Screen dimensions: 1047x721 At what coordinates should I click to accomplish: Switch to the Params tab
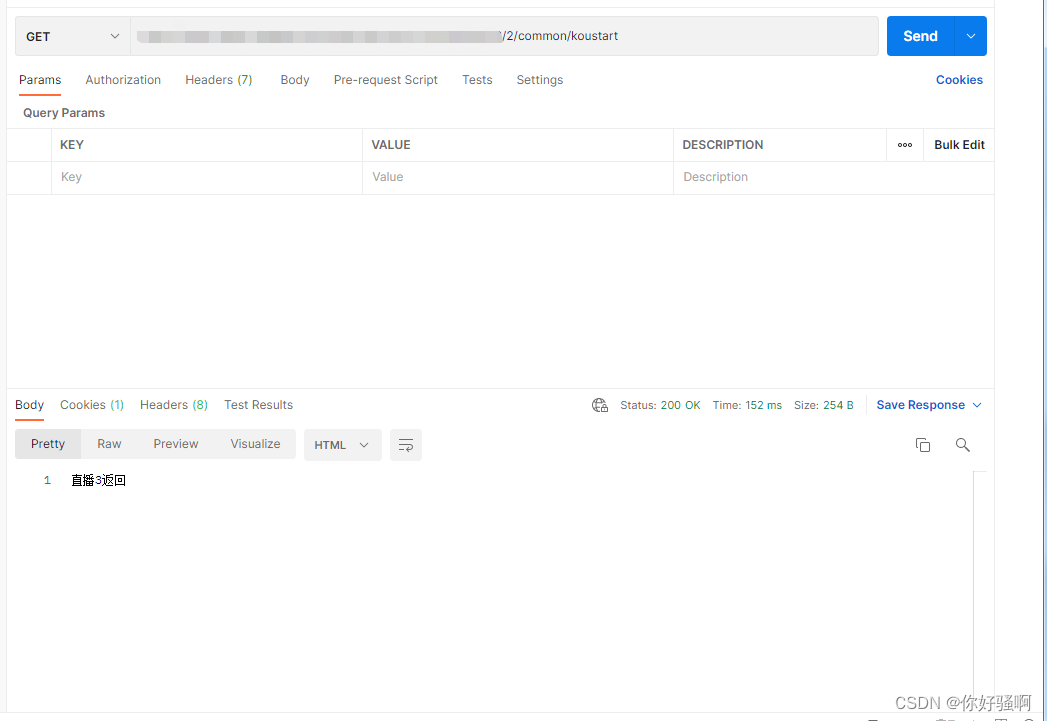pyautogui.click(x=40, y=79)
